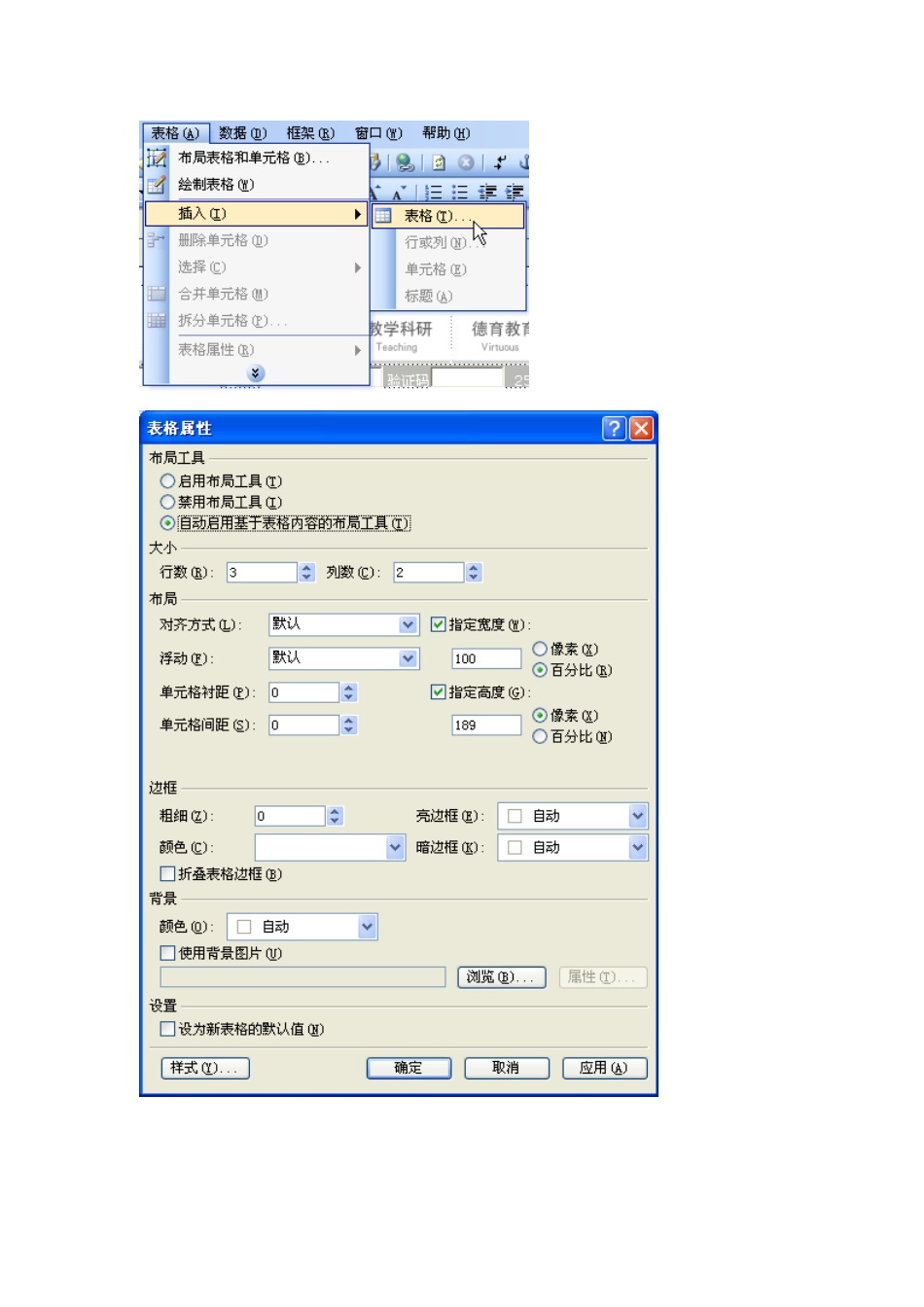The image size is (924, 1307).
Task: Select 启用布局工具 radio button
Action: (x=167, y=481)
